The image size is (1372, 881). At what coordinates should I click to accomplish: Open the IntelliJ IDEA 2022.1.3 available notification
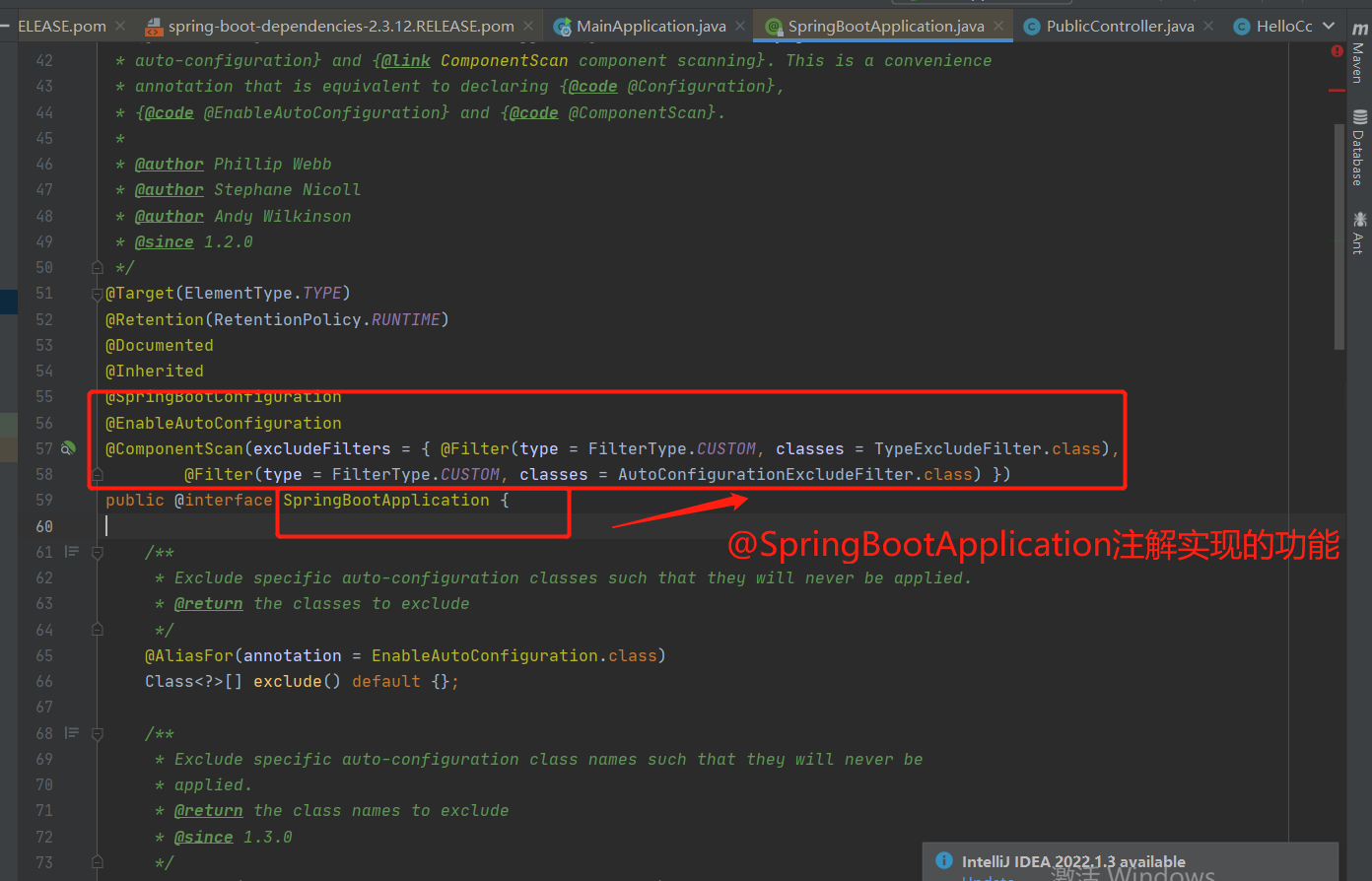(1073, 861)
